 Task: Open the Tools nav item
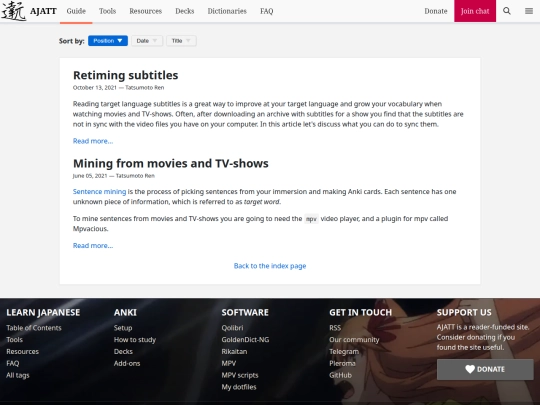click(x=107, y=11)
